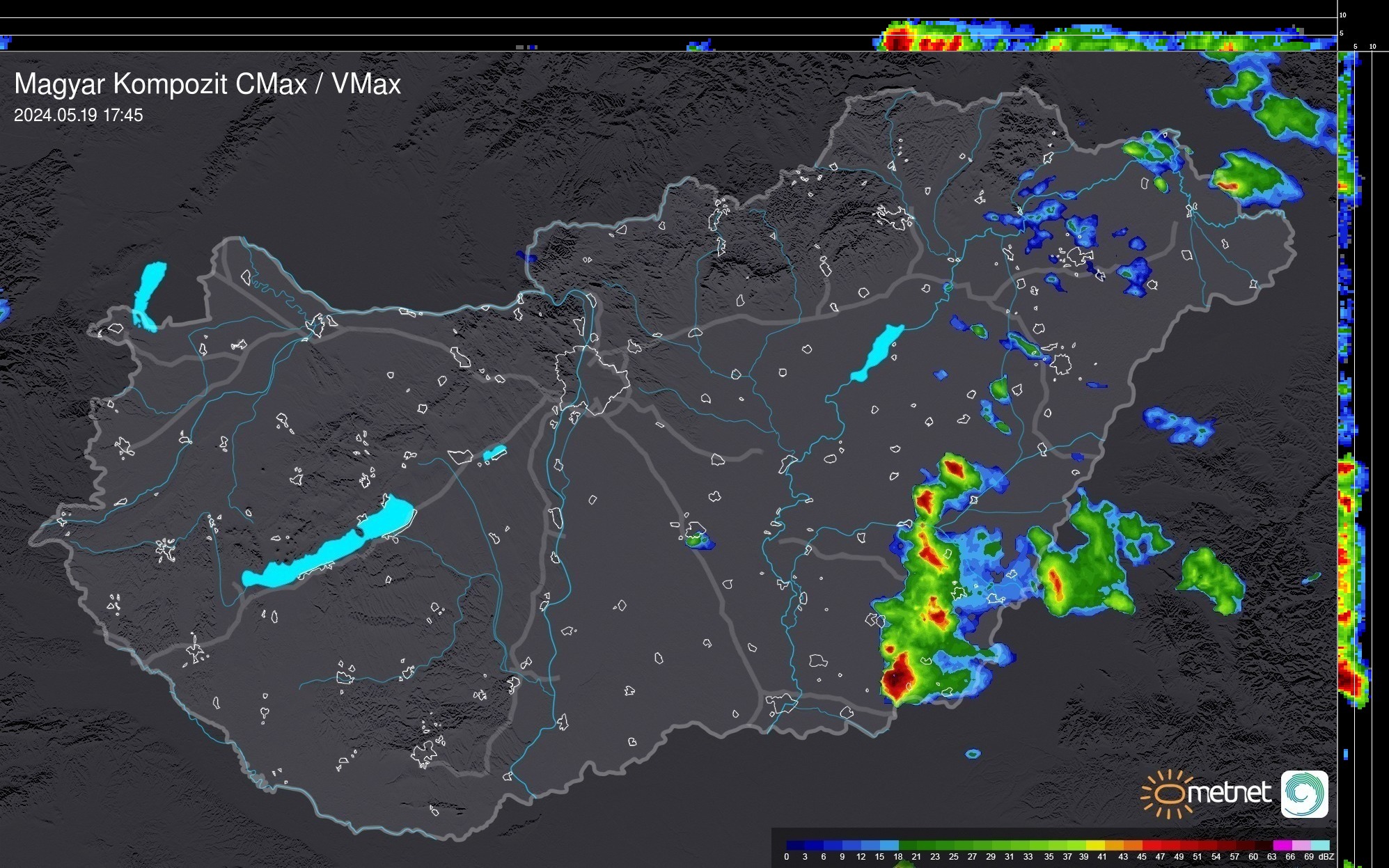1389x868 pixels.
Task: Click the magenta 63 dBZ swatch
Action: (1282, 845)
